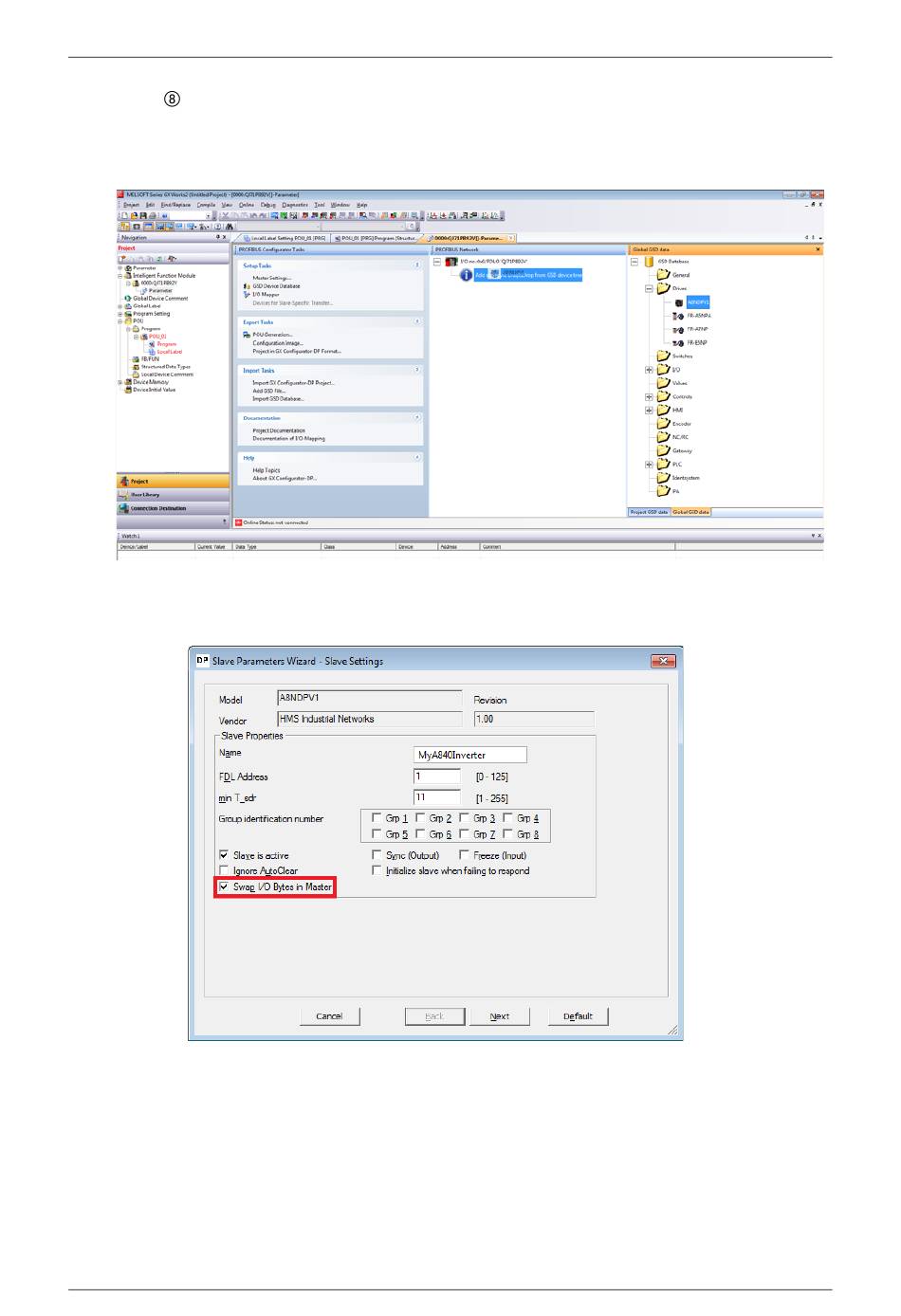901x1316 pixels.
Task: Open the Project Documentation link
Action: click(279, 430)
